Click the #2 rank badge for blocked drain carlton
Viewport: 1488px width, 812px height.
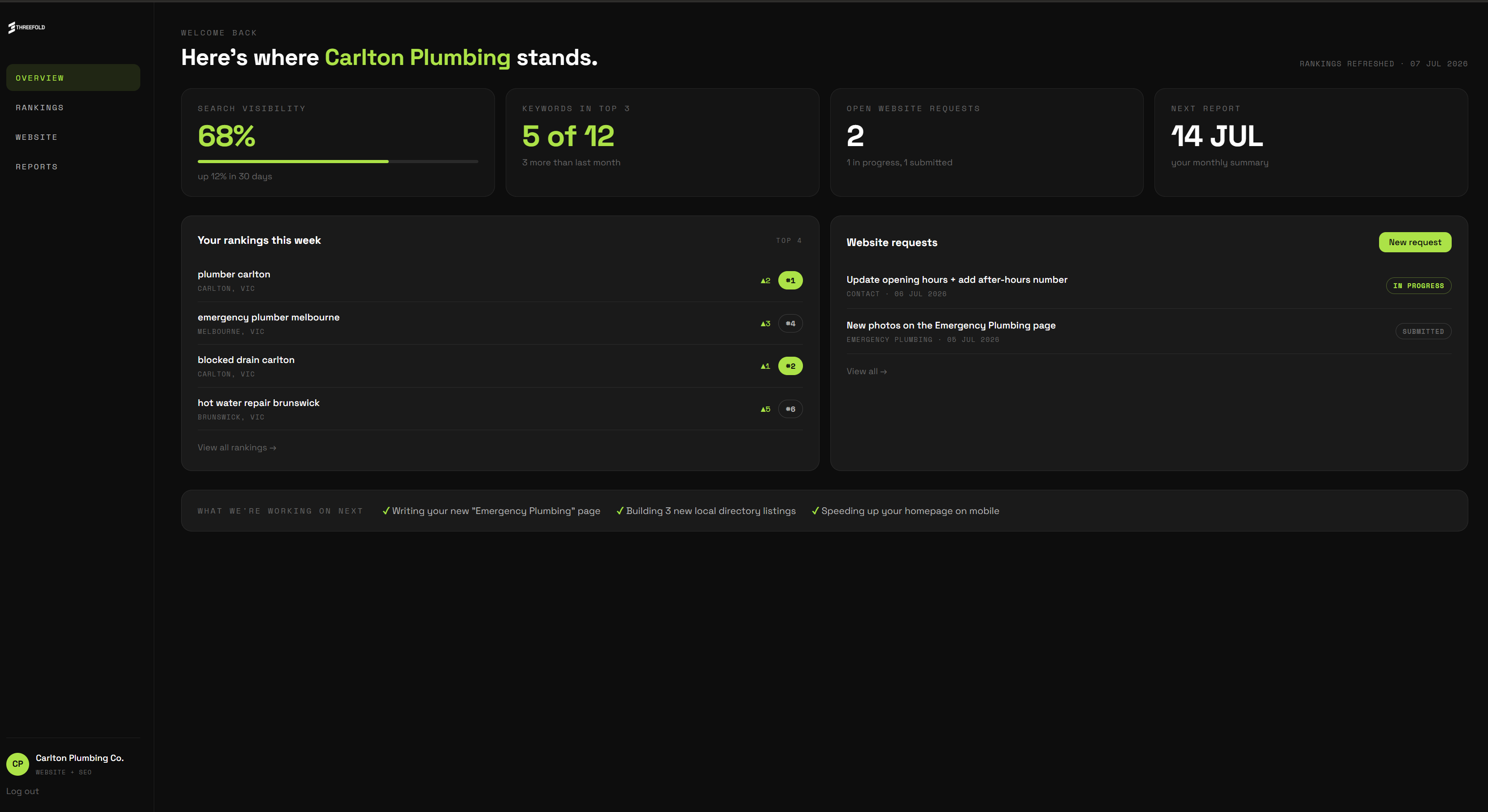(790, 366)
